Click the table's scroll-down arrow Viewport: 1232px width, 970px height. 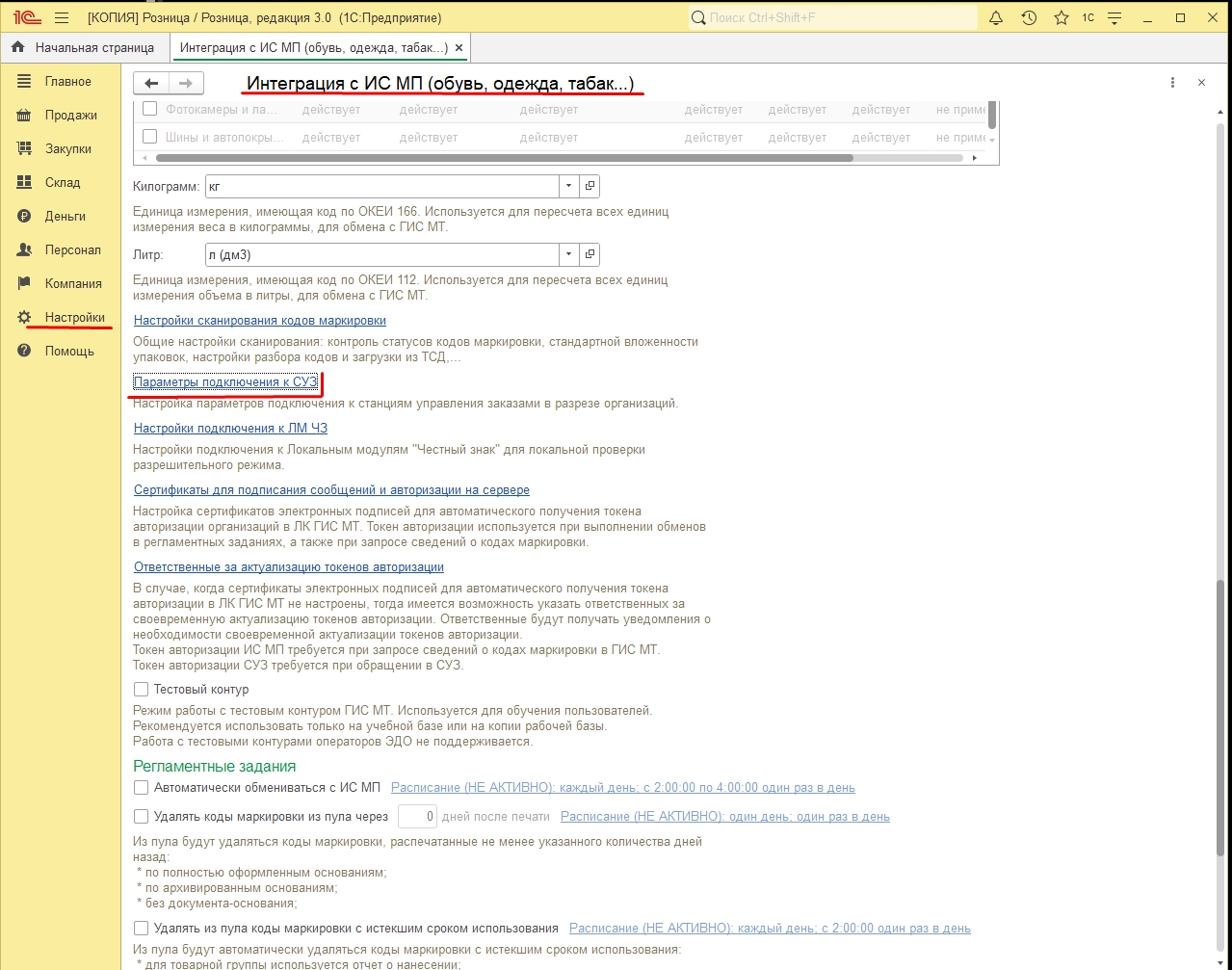click(x=992, y=141)
